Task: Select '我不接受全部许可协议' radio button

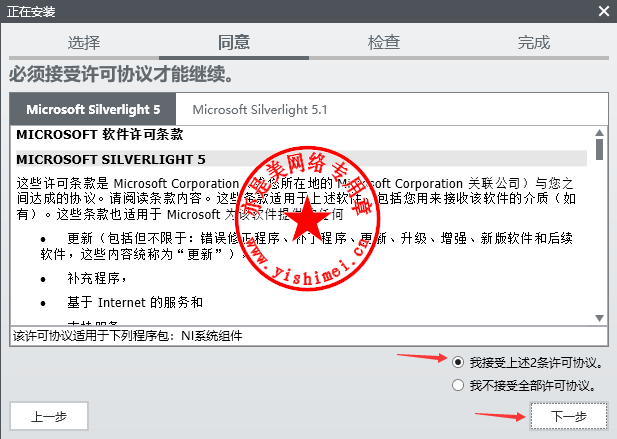Action: click(x=458, y=385)
